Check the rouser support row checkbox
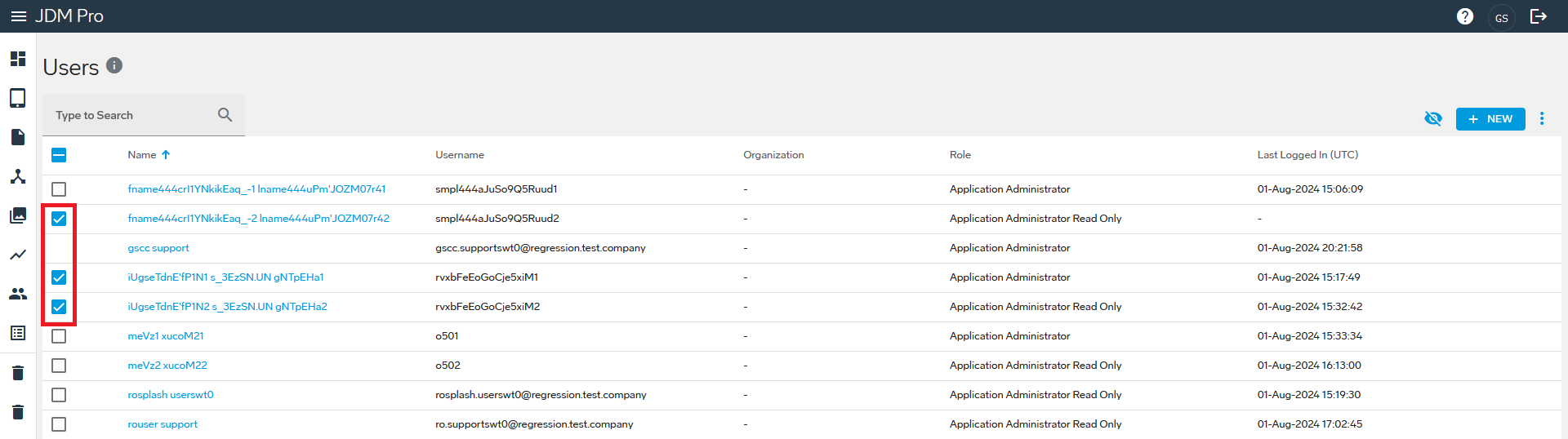This screenshot has width=1568, height=439. [x=59, y=424]
